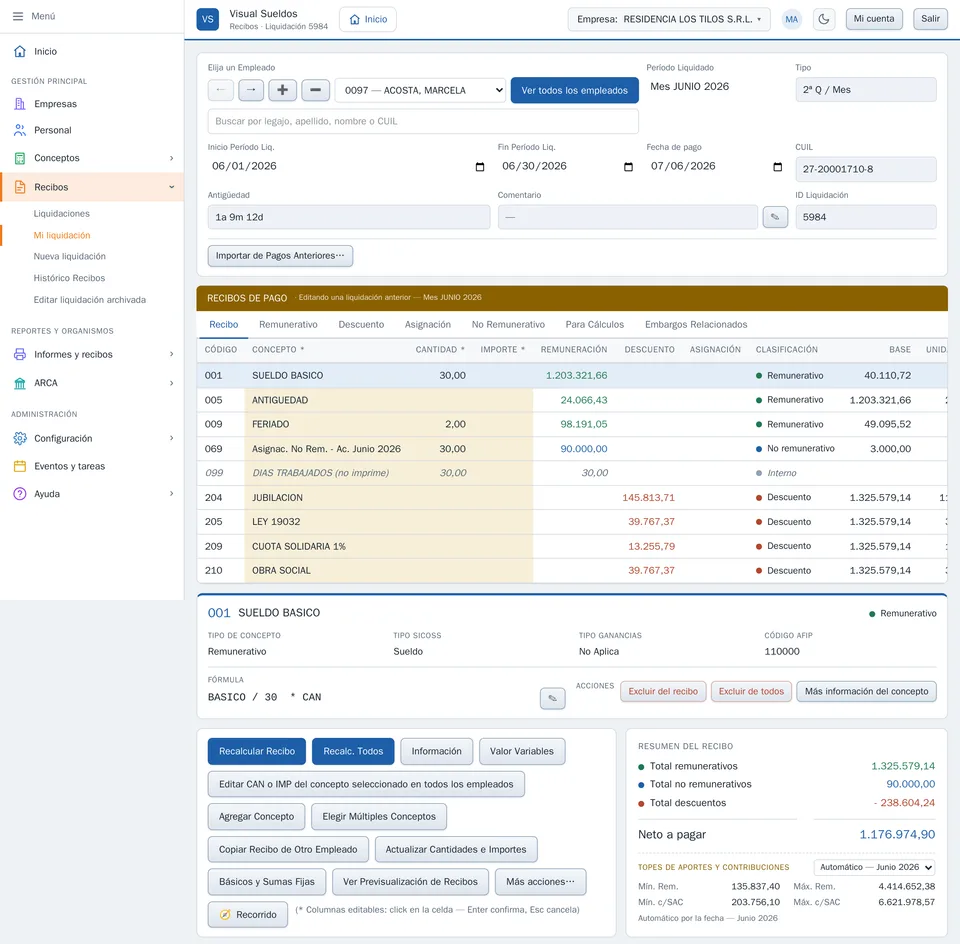Viewport: 960px width, 944px height.
Task: Open the Topes Automático Junio 2026 dropdown
Action: click(875, 867)
